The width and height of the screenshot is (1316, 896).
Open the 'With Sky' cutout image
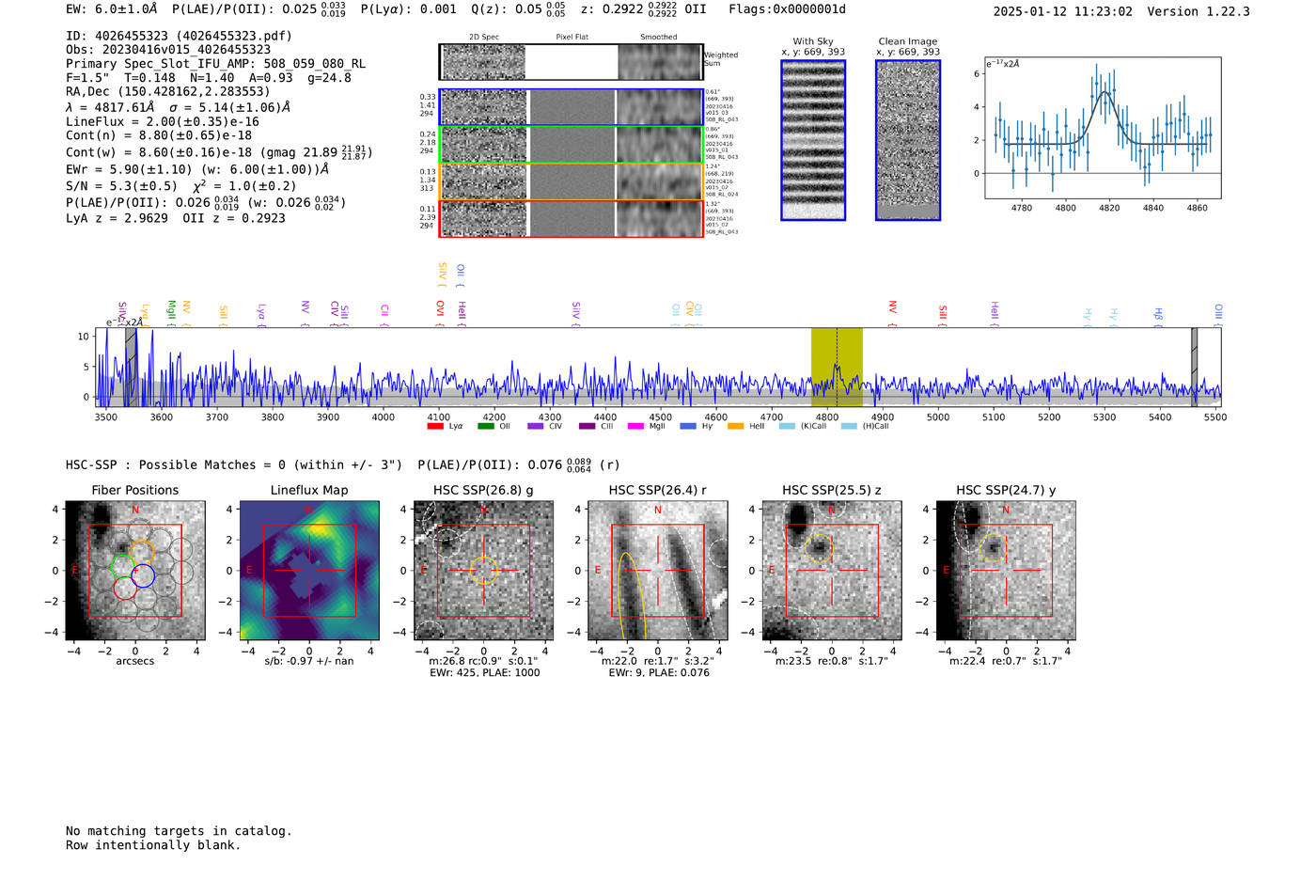point(813,140)
